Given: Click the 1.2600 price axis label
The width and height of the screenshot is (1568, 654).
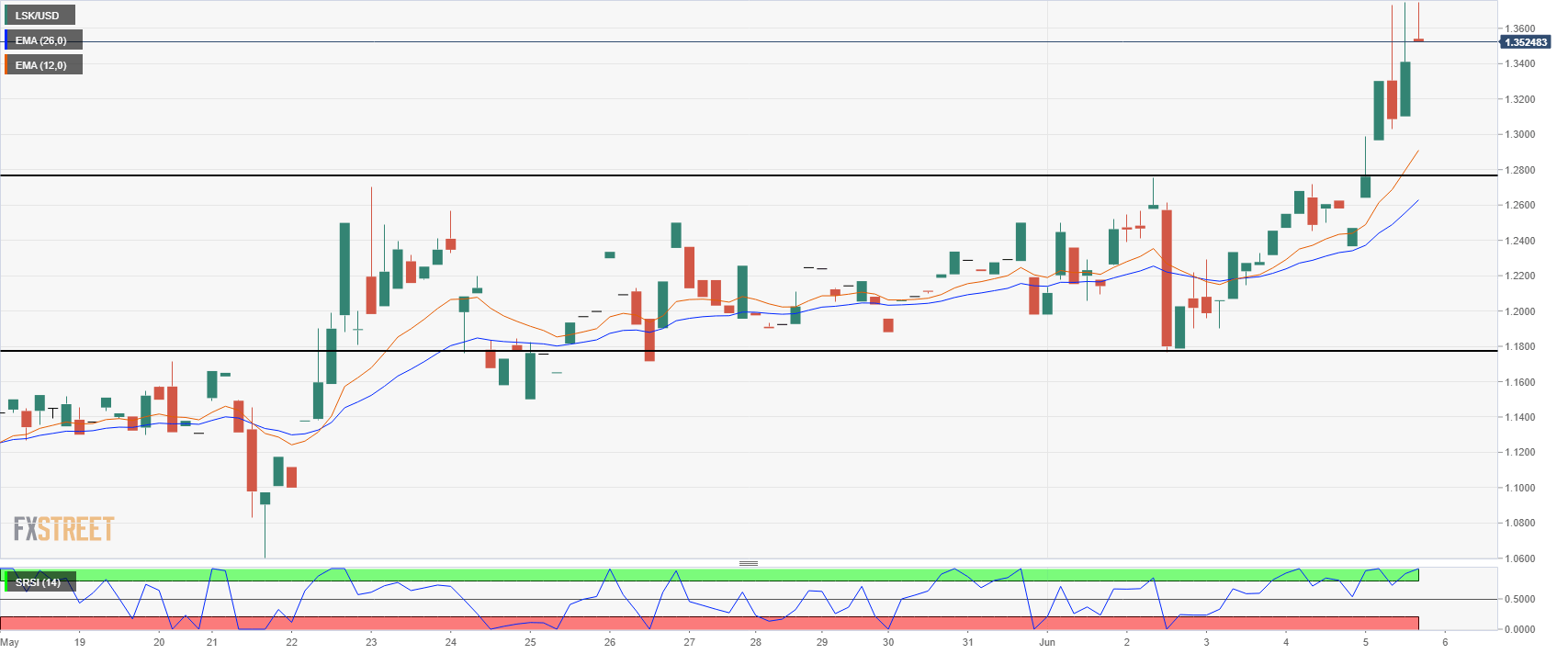Looking at the screenshot, I should tap(1518, 206).
